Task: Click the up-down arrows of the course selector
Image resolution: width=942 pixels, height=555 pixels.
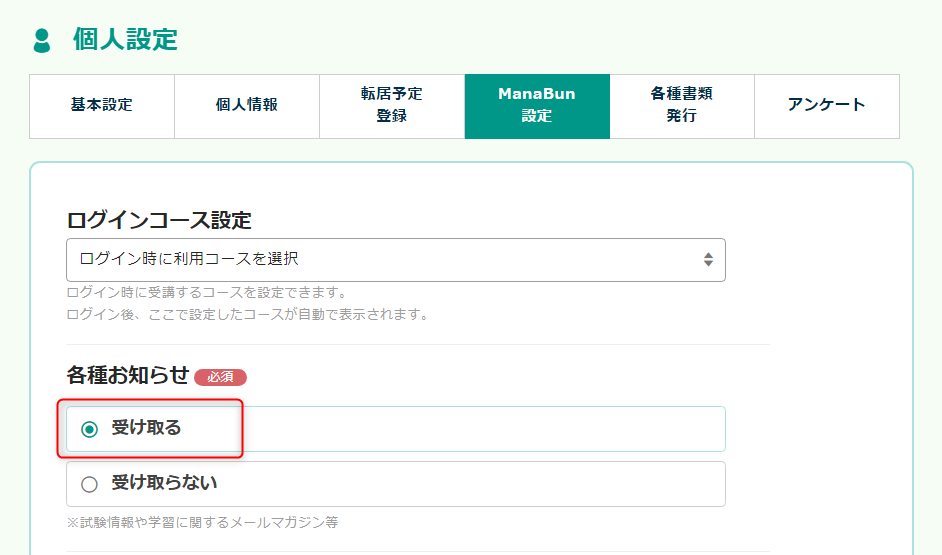Action: (708, 259)
